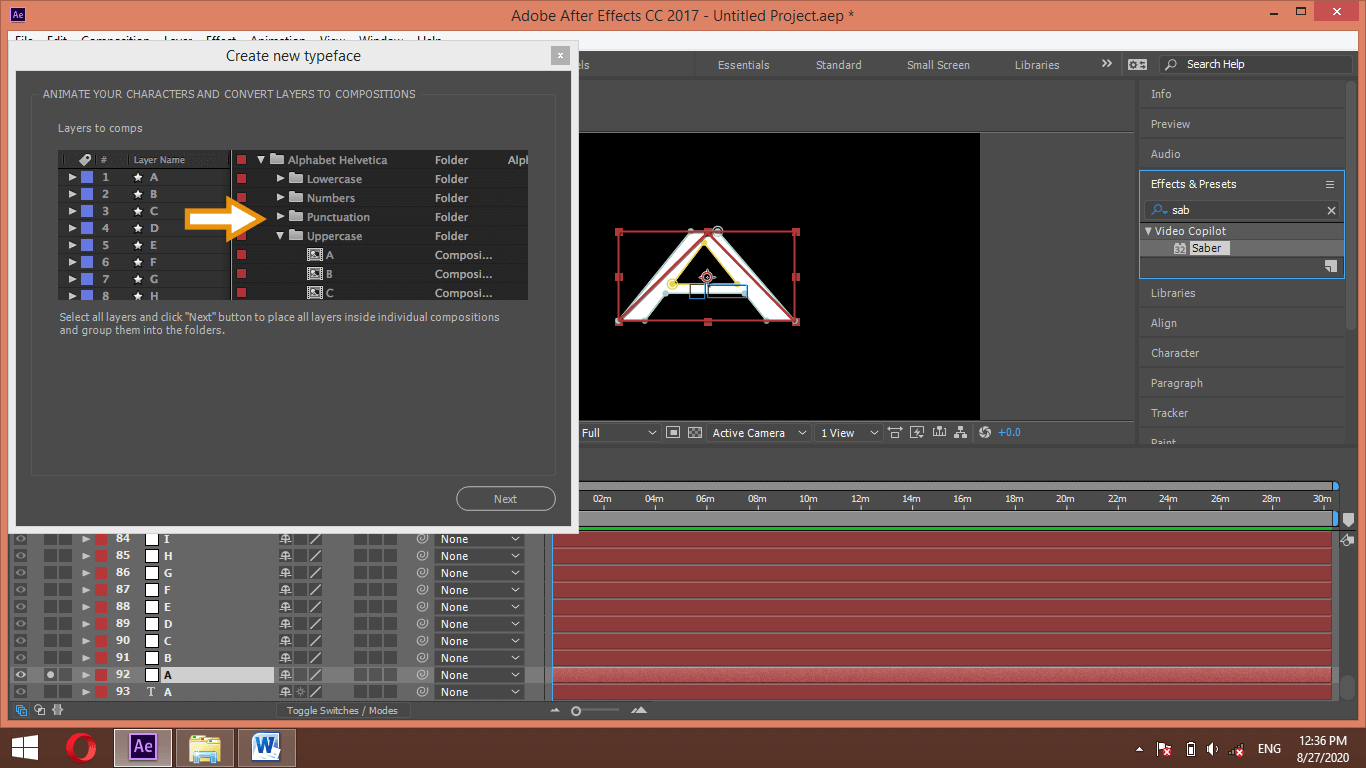Change the red label color of layer 92
Screen dimensions: 1366x768
[100, 674]
